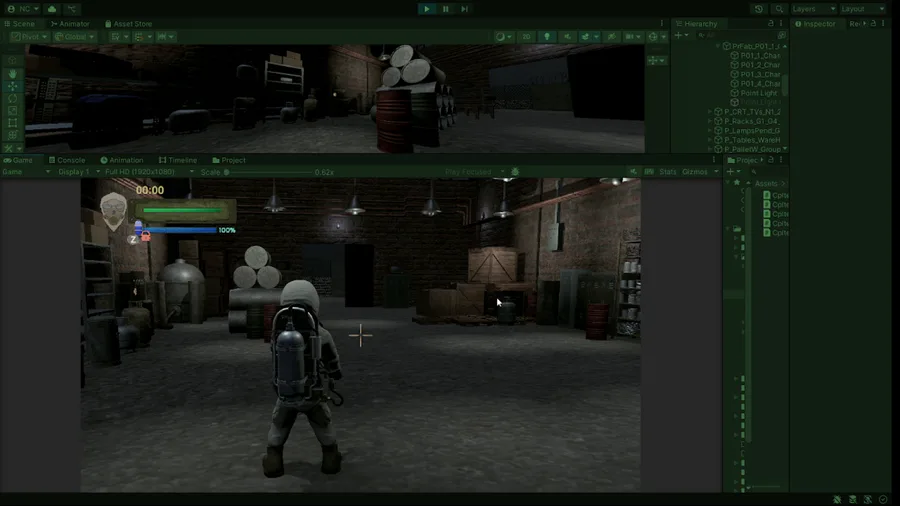Screen dimensions: 900x506
Task: Switch to the Animator tab
Action: [70, 24]
